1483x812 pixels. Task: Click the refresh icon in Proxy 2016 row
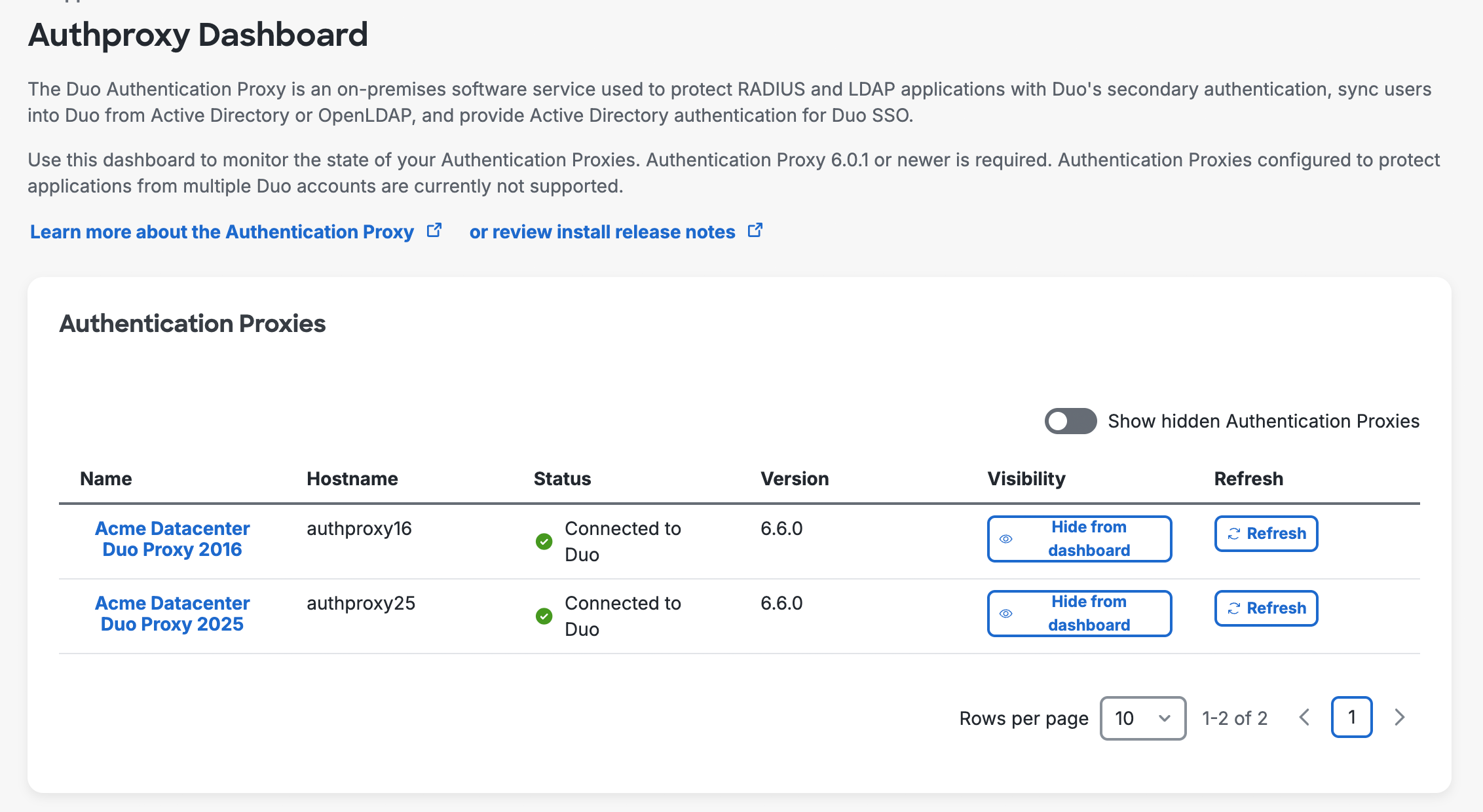[1234, 534]
